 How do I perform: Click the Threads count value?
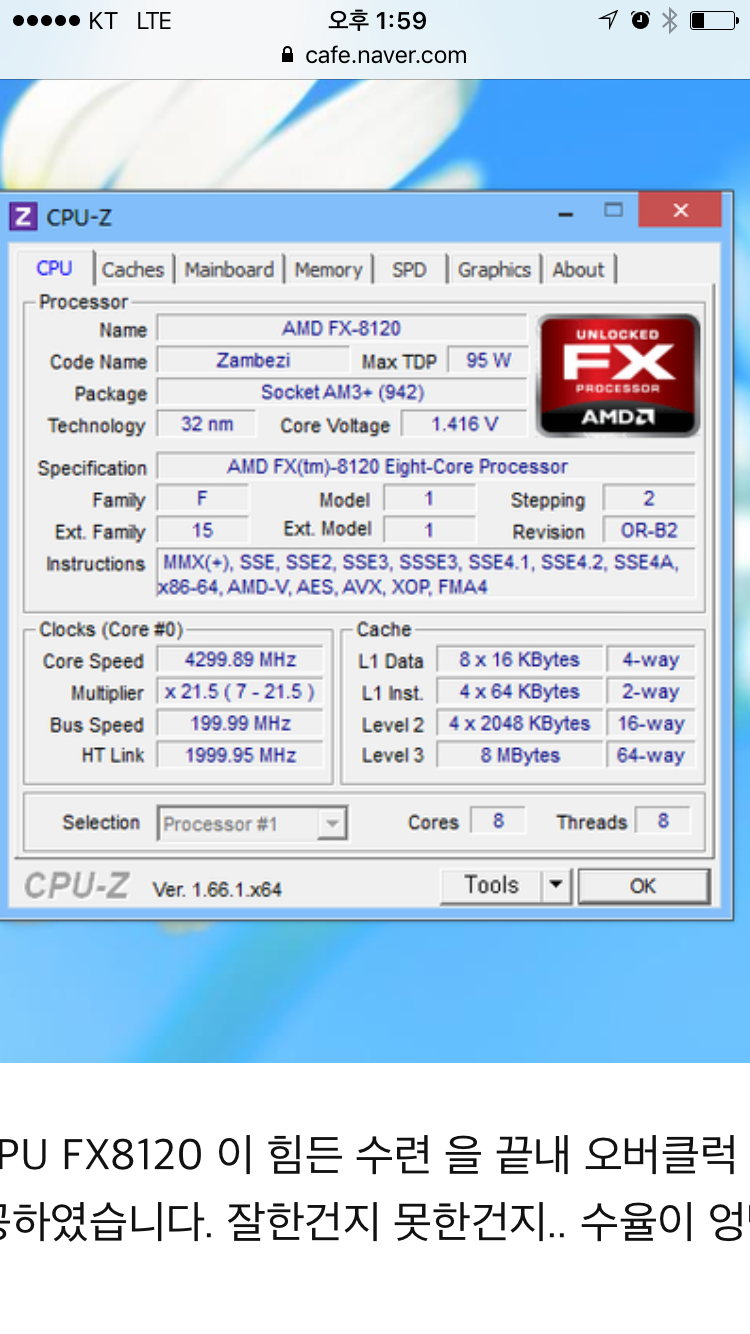(x=663, y=822)
